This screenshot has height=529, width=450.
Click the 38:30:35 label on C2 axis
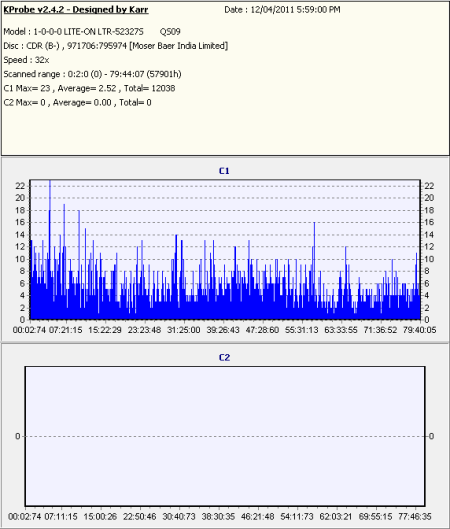[218, 517]
